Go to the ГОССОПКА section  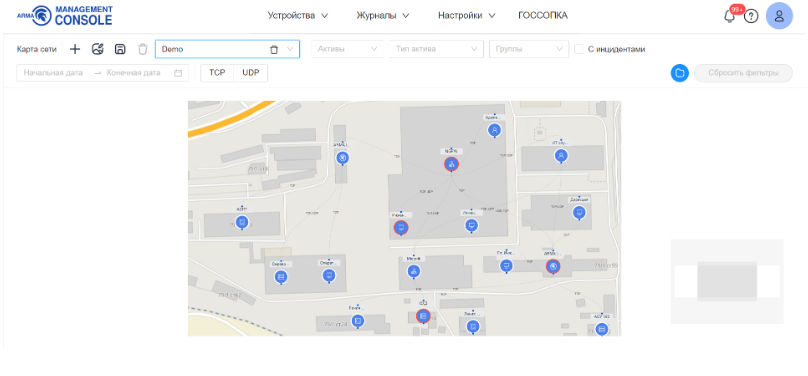coord(543,16)
